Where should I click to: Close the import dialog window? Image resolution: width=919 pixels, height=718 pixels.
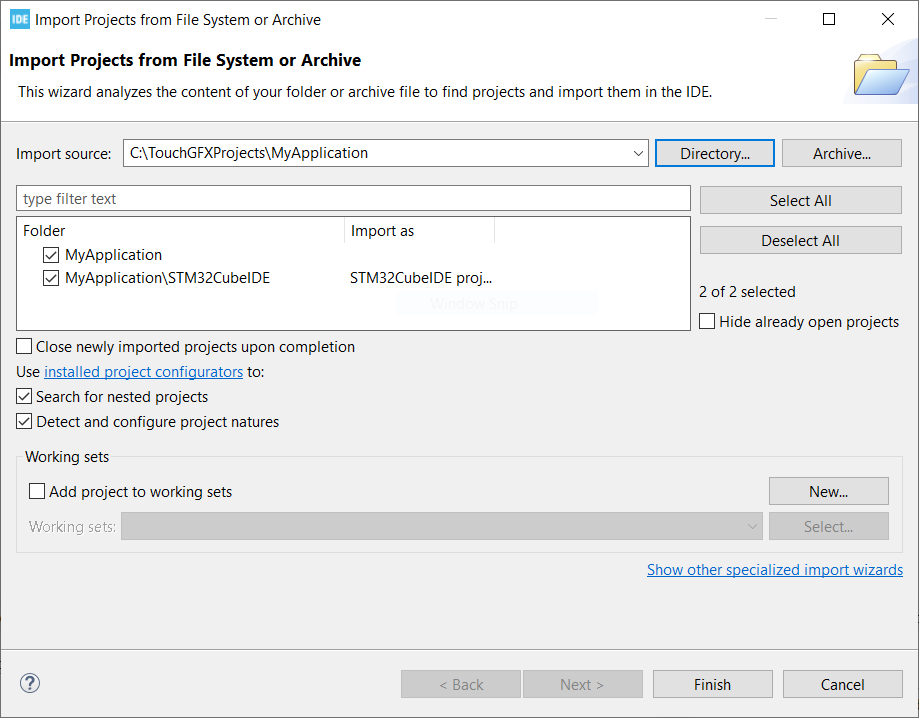(x=888, y=19)
